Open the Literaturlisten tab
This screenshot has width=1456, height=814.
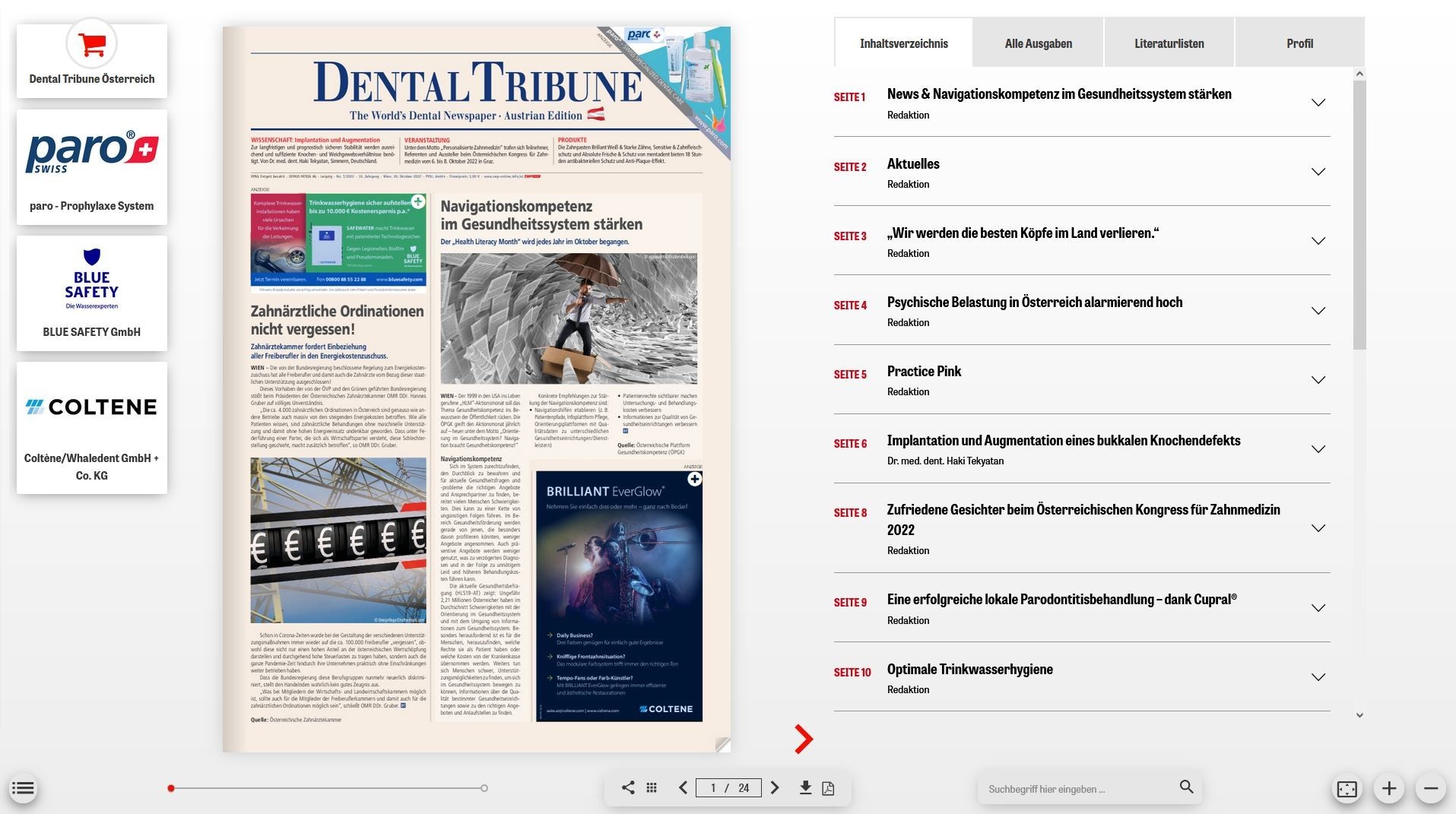(x=1169, y=43)
